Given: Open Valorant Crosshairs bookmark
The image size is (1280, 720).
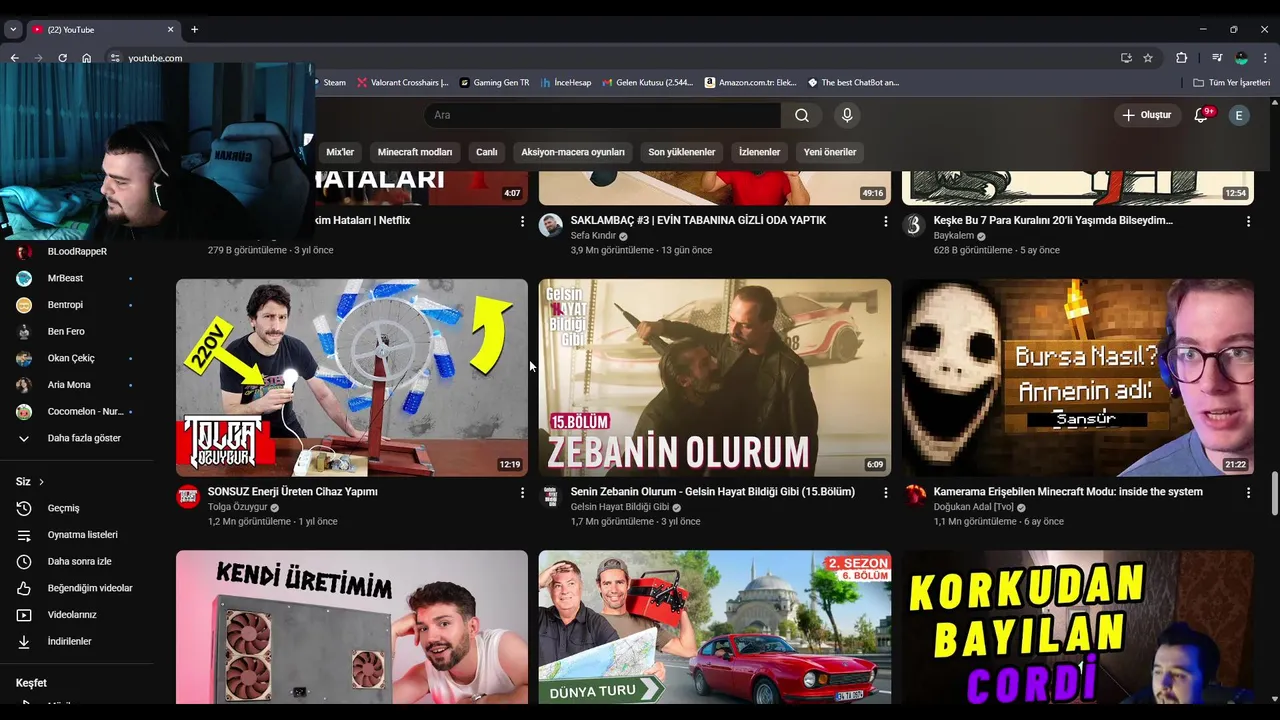Looking at the screenshot, I should pos(402,83).
